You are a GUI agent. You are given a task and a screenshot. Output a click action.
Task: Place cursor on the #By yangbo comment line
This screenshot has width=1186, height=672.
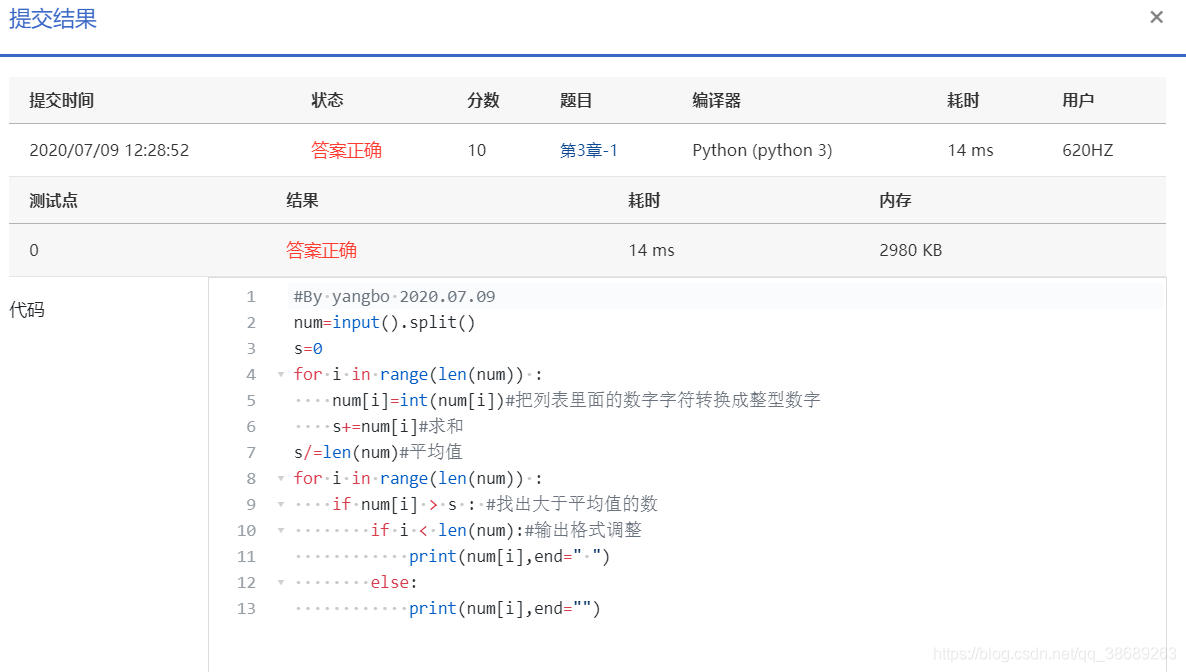click(x=394, y=297)
